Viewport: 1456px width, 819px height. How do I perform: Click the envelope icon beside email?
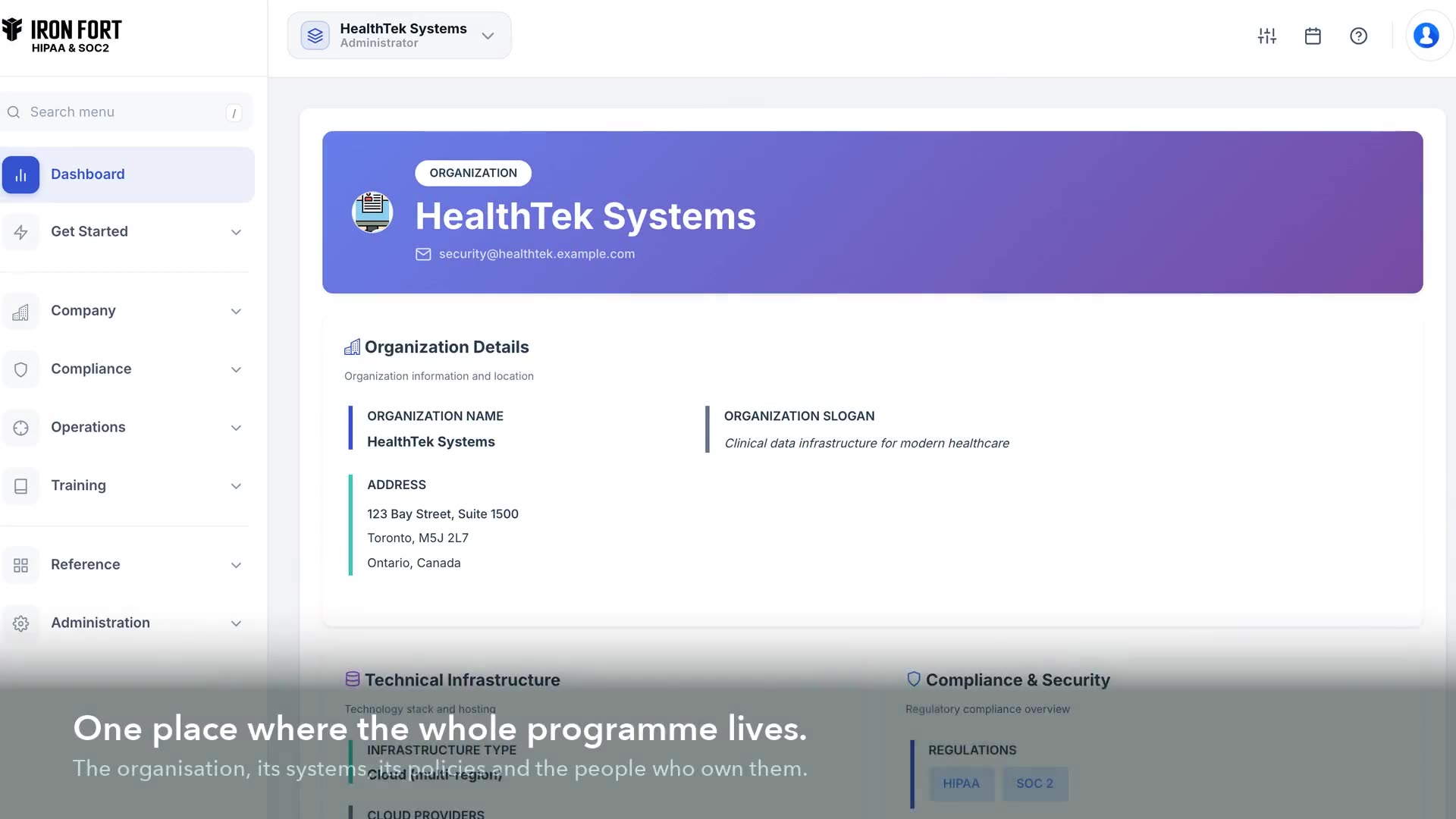[423, 254]
